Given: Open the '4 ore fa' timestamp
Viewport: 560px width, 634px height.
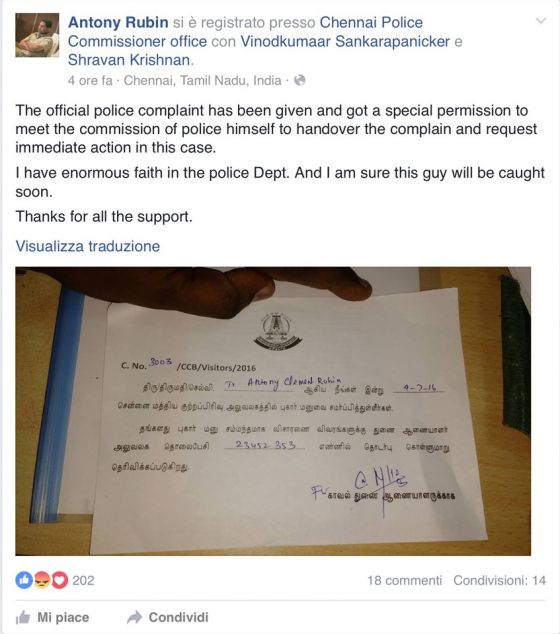Looking at the screenshot, I should click(x=90, y=80).
